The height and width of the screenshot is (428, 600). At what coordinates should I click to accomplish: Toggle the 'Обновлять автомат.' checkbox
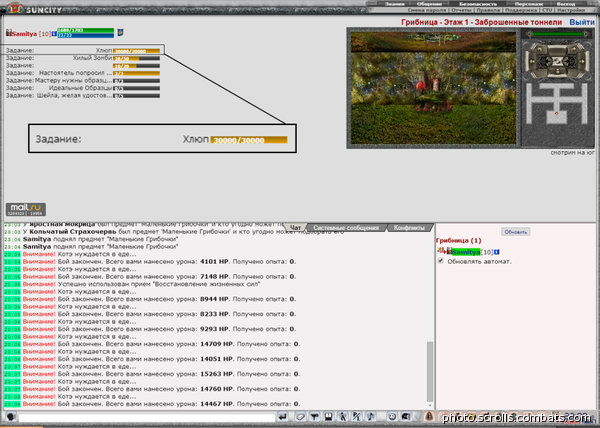pos(441,261)
